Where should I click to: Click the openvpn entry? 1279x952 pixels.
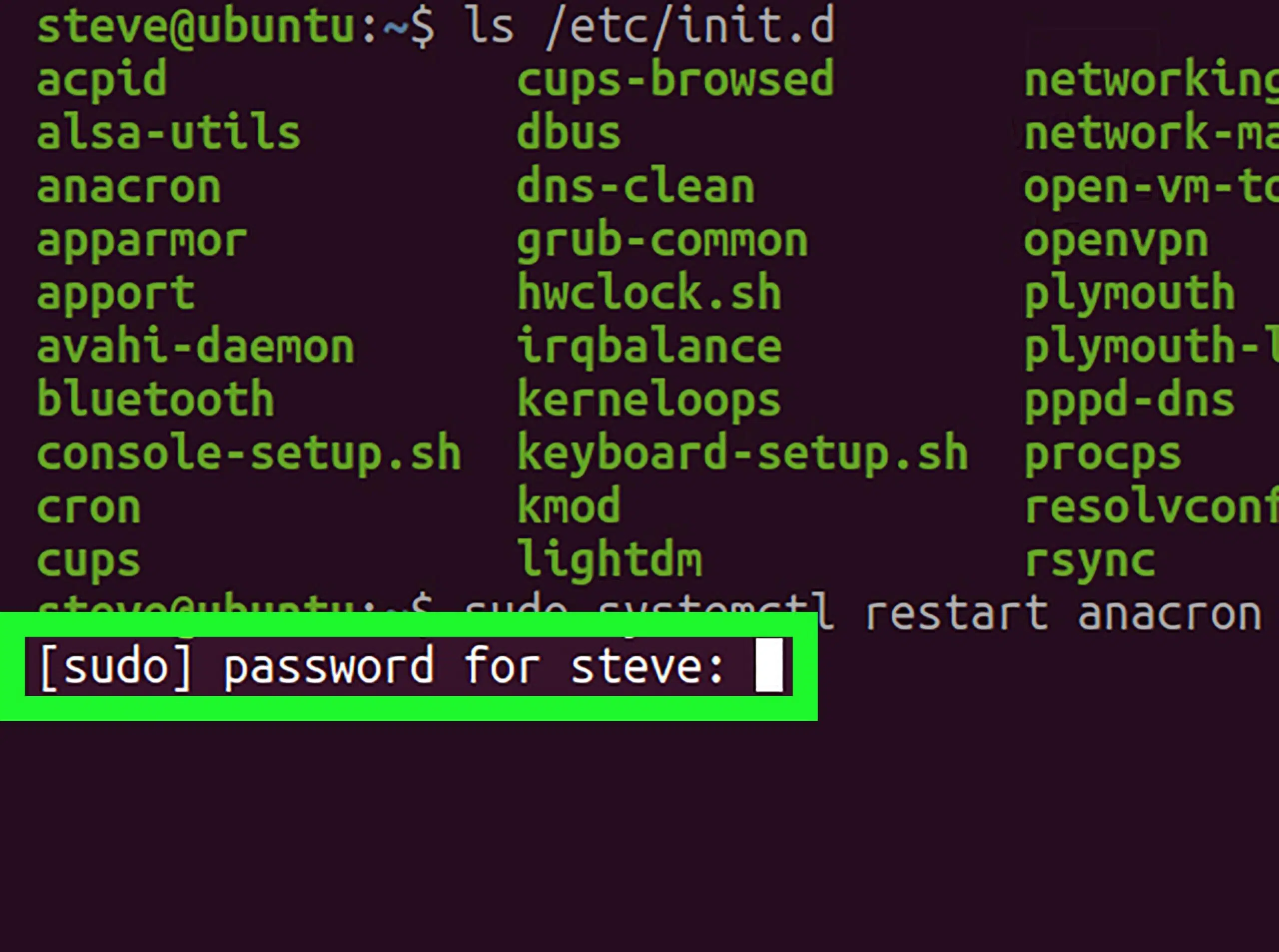coord(1115,241)
